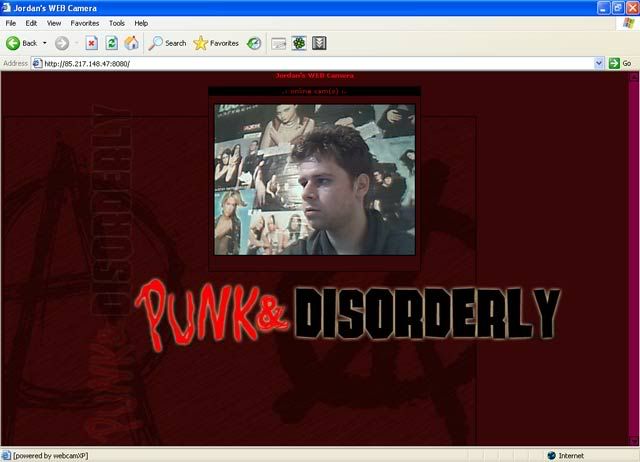This screenshot has width=640, height=462.
Task: Open the Search toolbar button
Action: pos(167,43)
